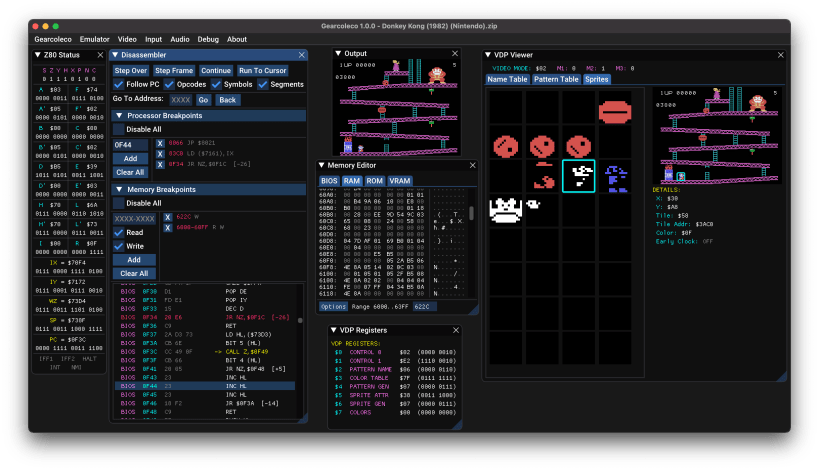Viewport: 819px width, 470px height.
Task: Collapse the Memory Editor panel
Action: pos(321,165)
